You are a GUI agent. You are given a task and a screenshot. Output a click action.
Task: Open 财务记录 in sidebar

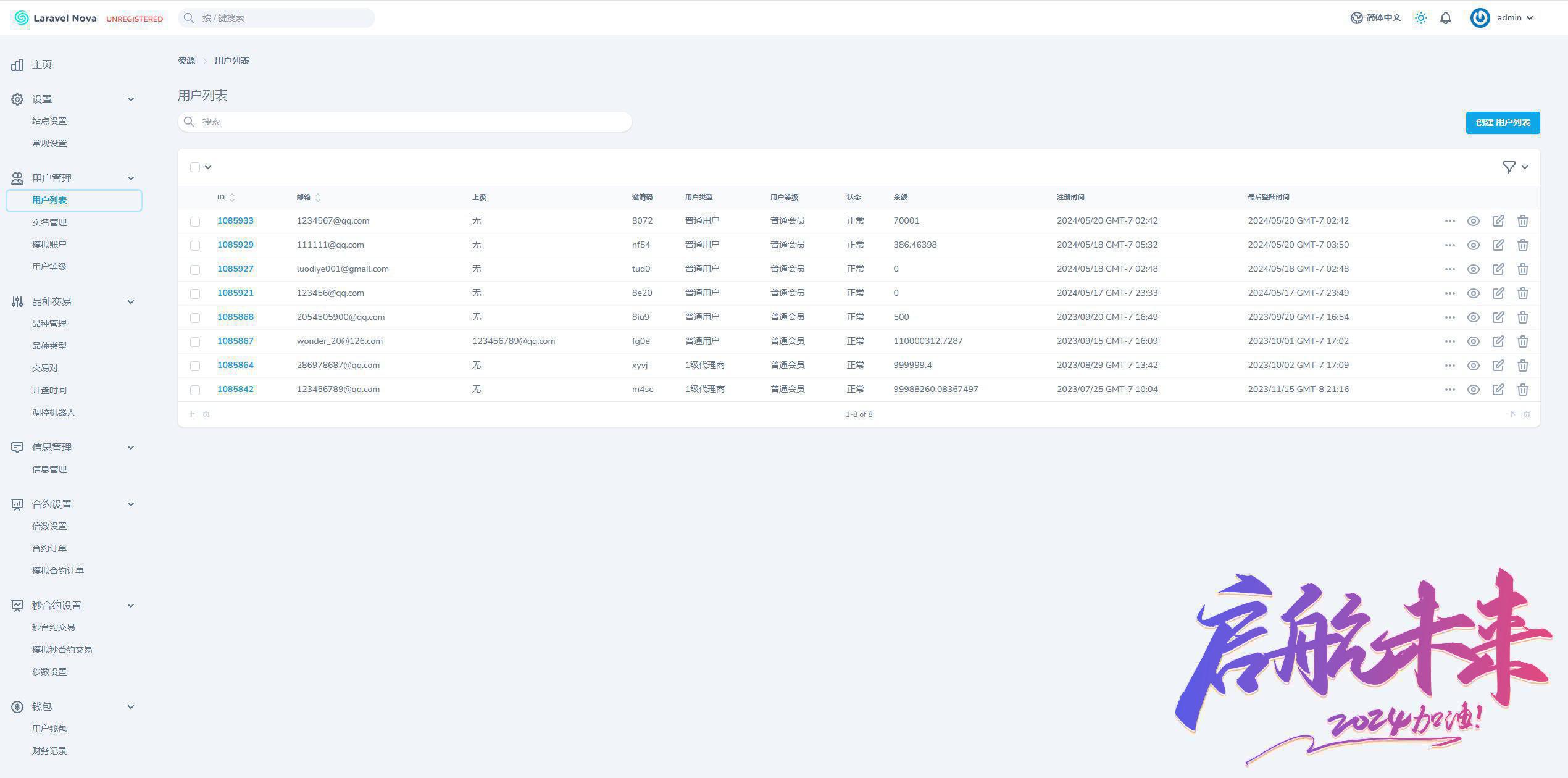49,751
